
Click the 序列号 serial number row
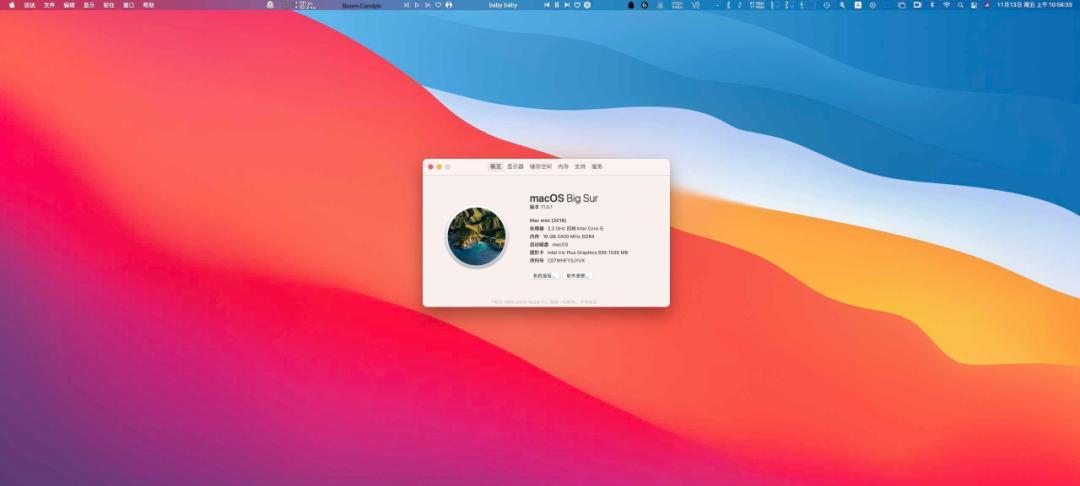click(x=557, y=261)
